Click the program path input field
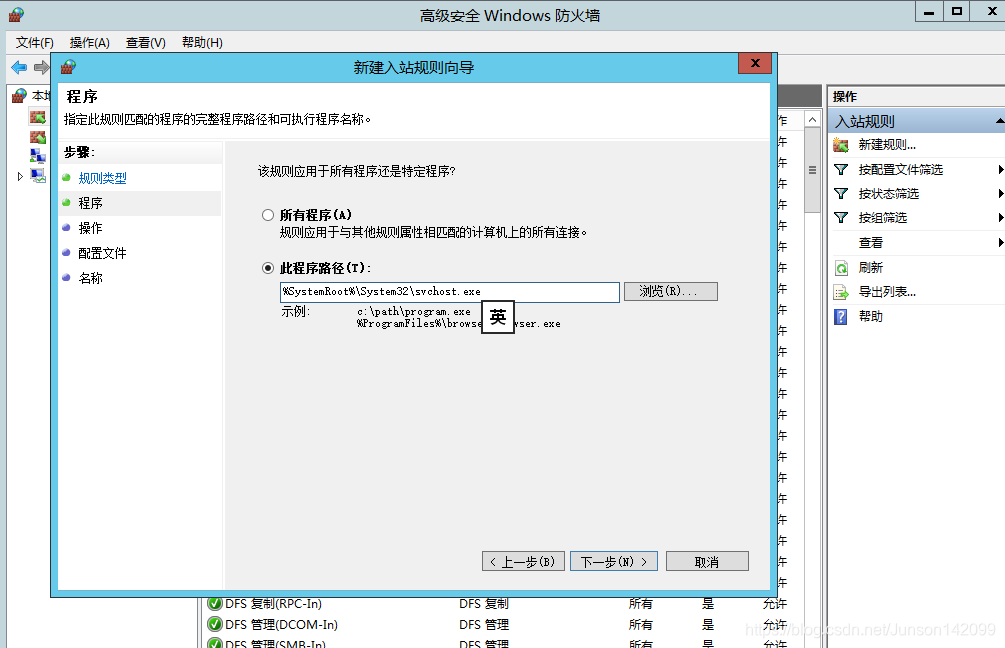Image resolution: width=1005 pixels, height=648 pixels. pos(450,292)
